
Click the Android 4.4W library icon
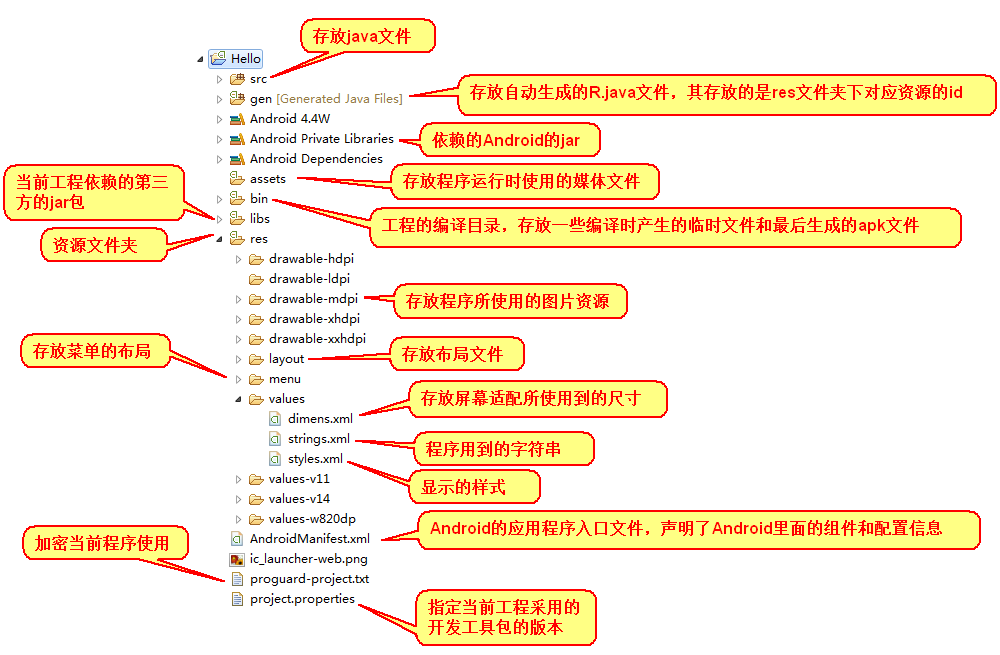click(237, 119)
